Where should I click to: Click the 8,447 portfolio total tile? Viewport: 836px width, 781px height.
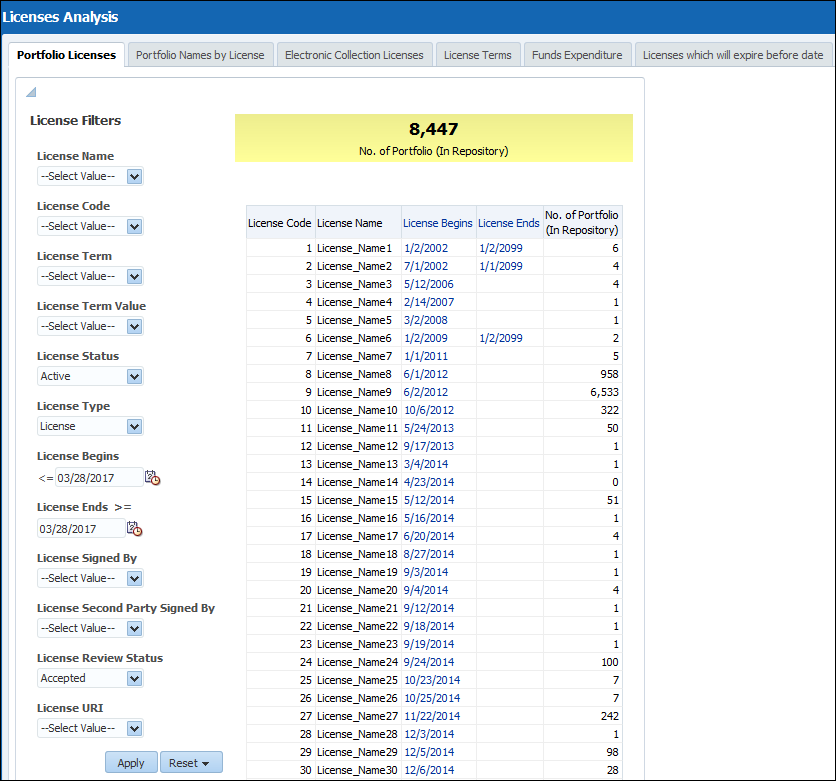tap(434, 138)
